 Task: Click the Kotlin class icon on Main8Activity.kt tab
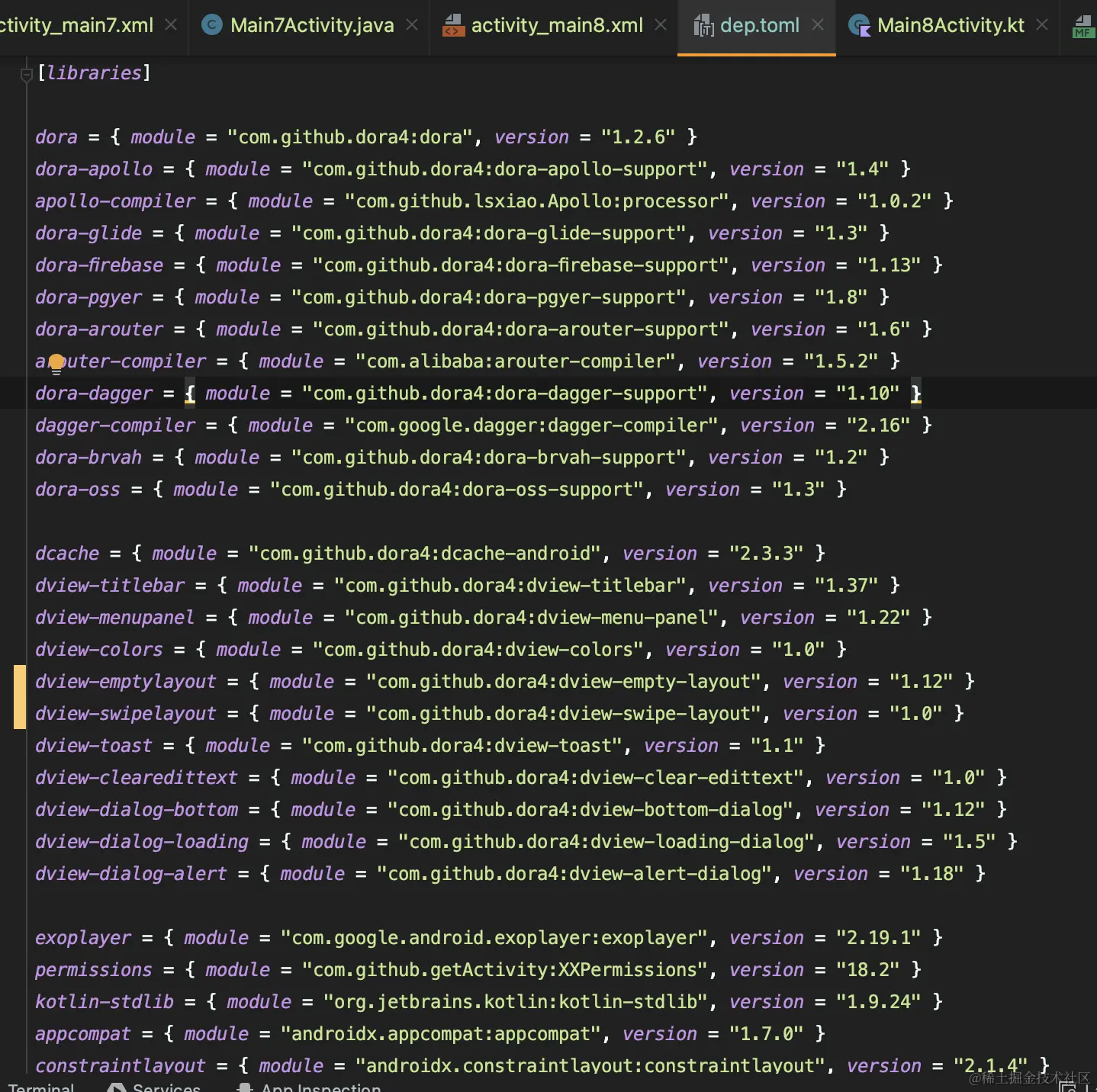click(x=860, y=26)
